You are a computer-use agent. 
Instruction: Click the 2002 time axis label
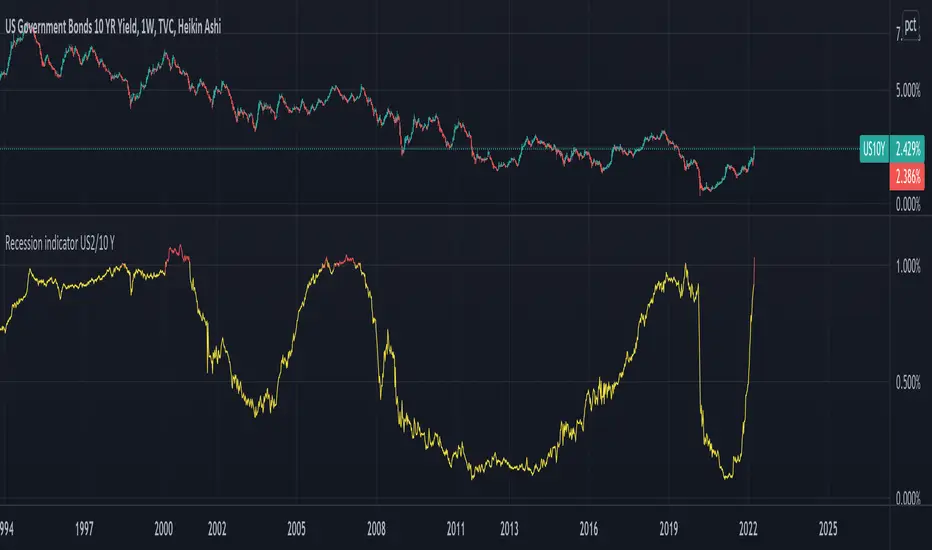point(217,529)
